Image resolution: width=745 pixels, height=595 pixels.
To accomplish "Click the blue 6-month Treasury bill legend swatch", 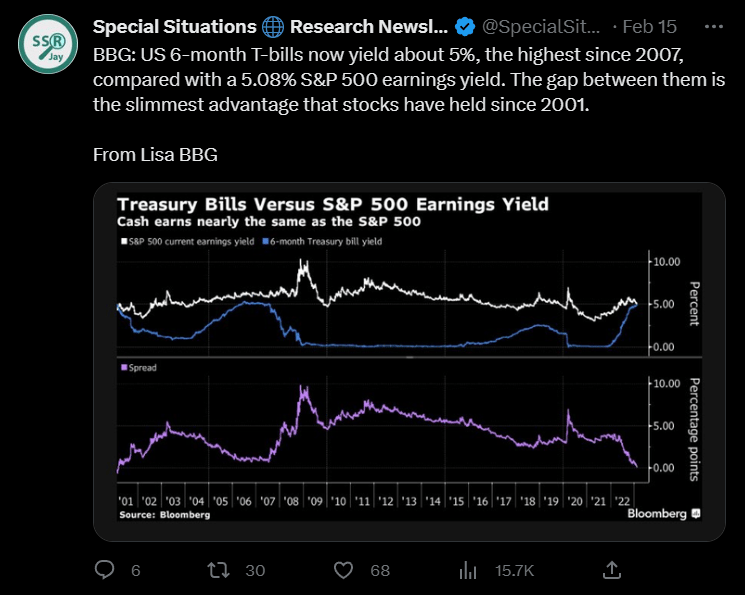I will 264,241.
